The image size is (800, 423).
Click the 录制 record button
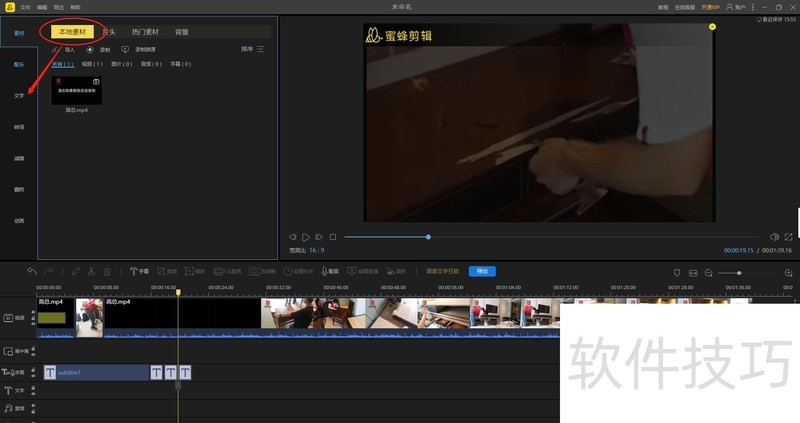point(98,49)
